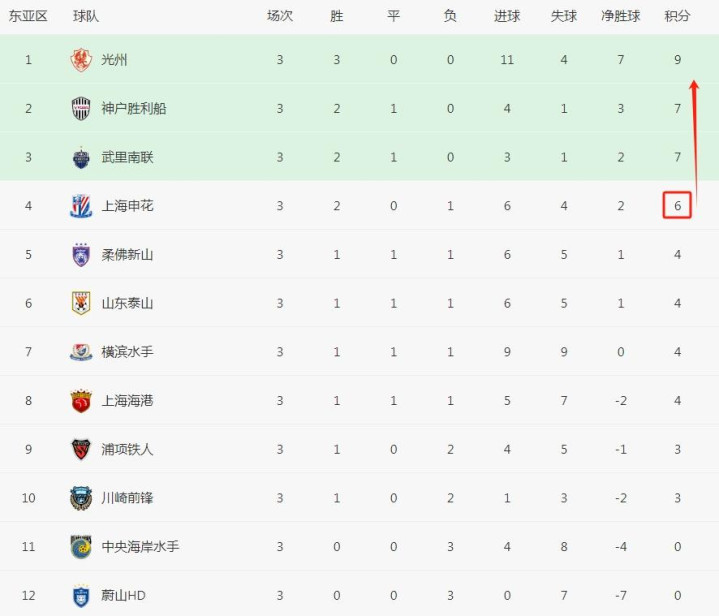Select the 积分 column header
Screen dimensions: 719x616
[x=677, y=16]
